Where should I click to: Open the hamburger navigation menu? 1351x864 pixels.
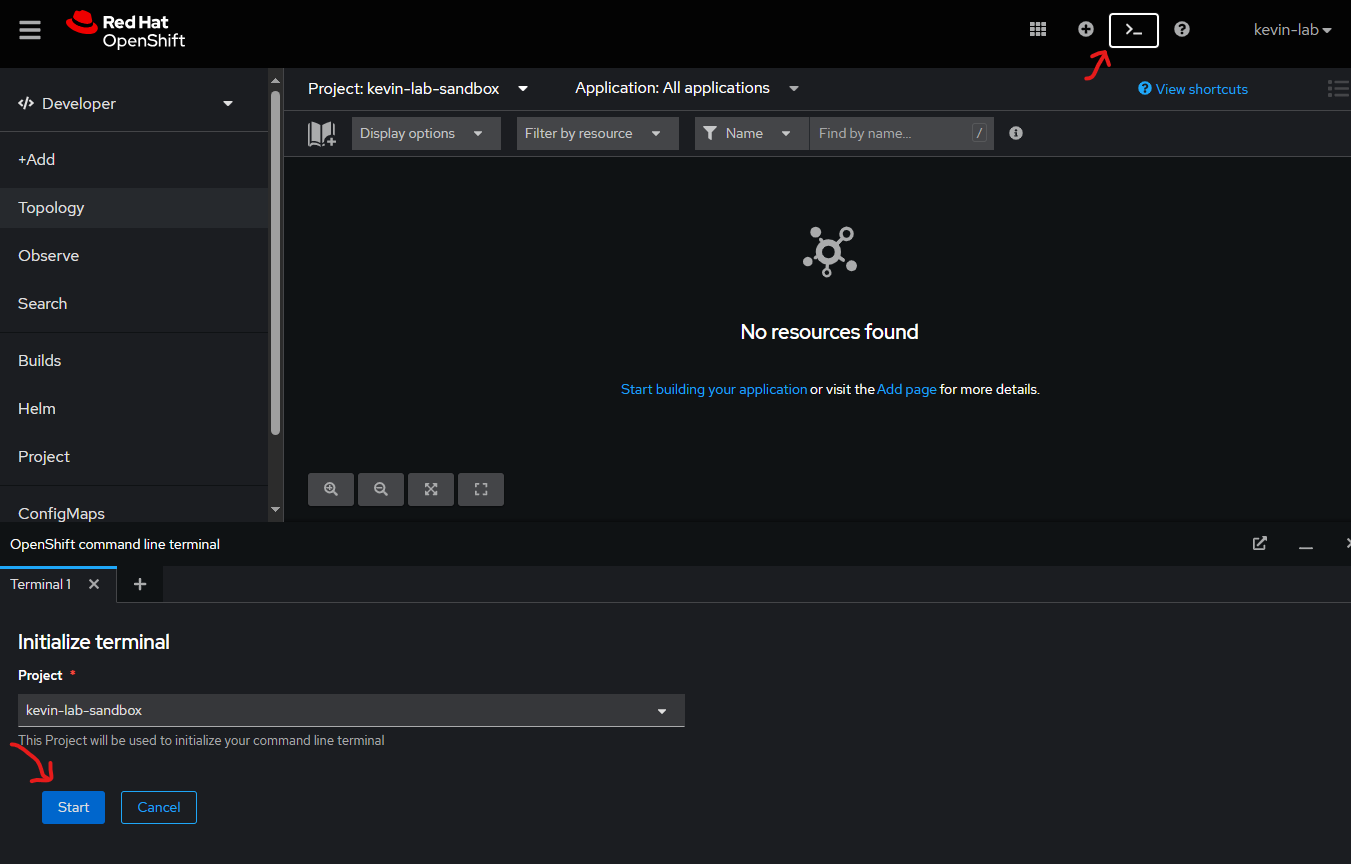[30, 30]
